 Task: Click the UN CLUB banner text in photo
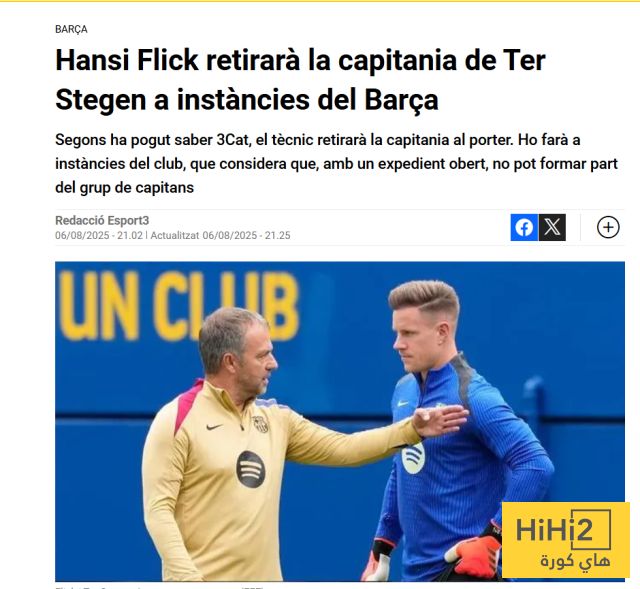(180, 306)
